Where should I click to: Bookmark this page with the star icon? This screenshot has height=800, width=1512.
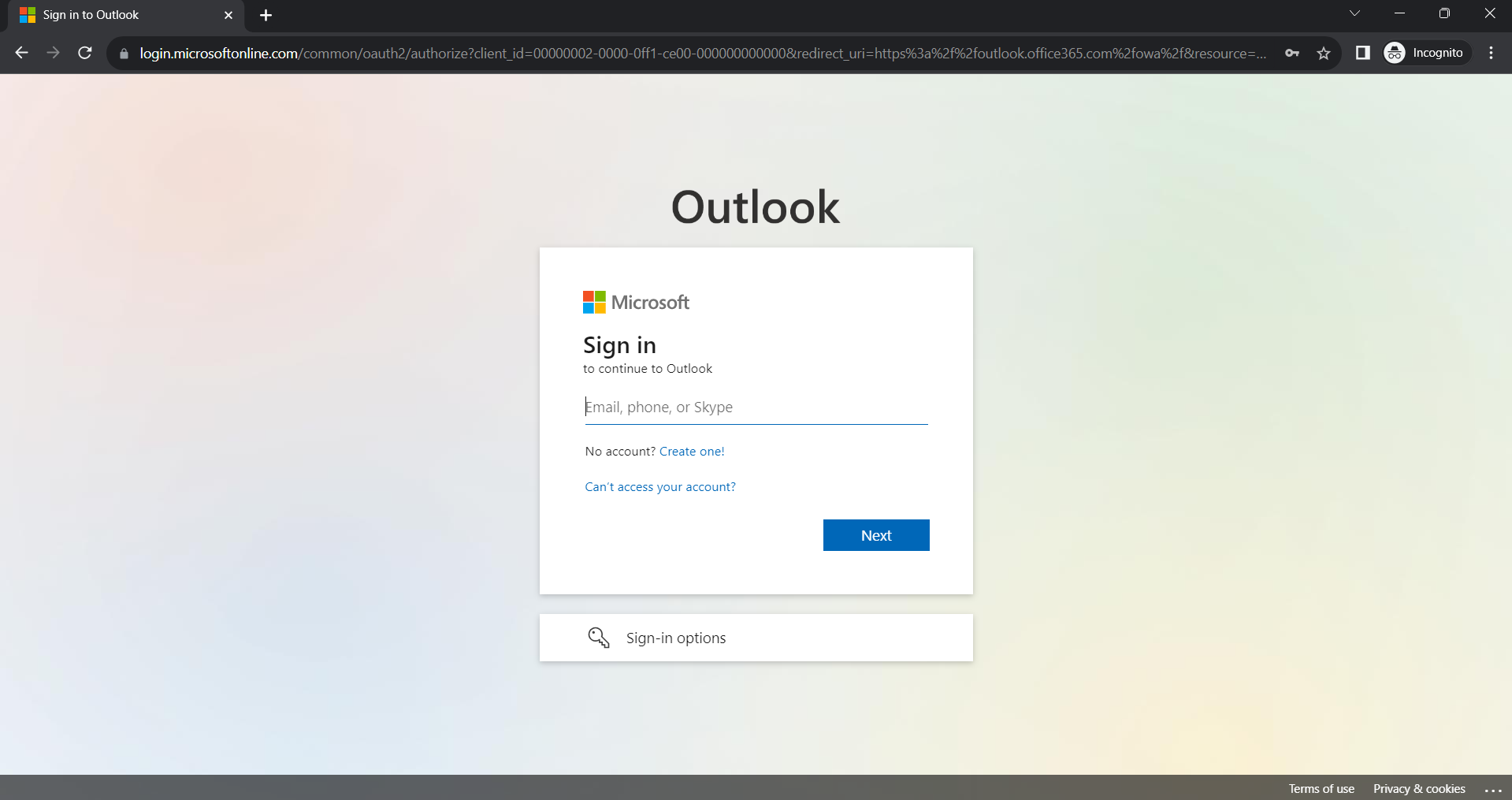[1324, 53]
